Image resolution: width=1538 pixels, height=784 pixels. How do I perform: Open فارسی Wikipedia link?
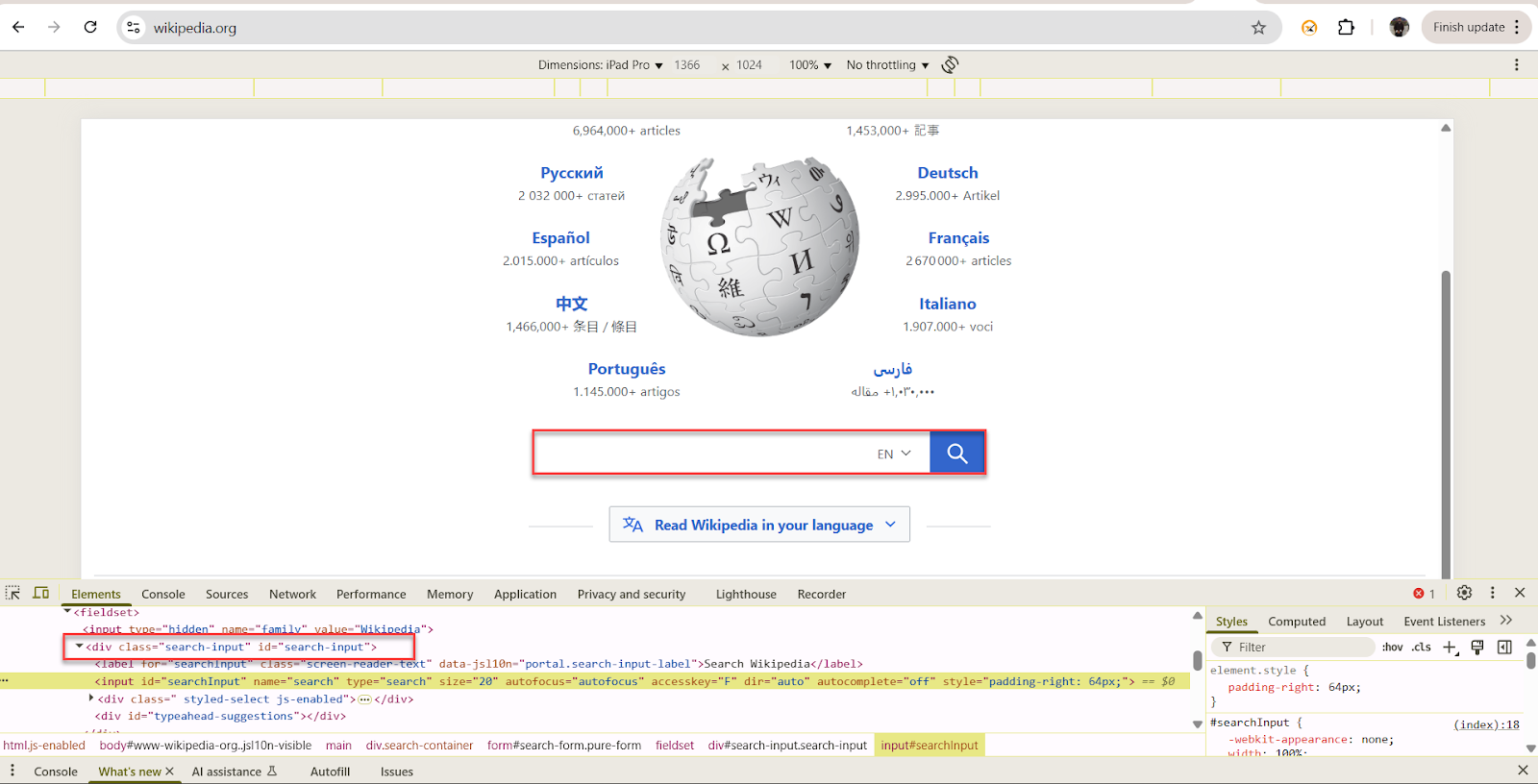click(892, 369)
